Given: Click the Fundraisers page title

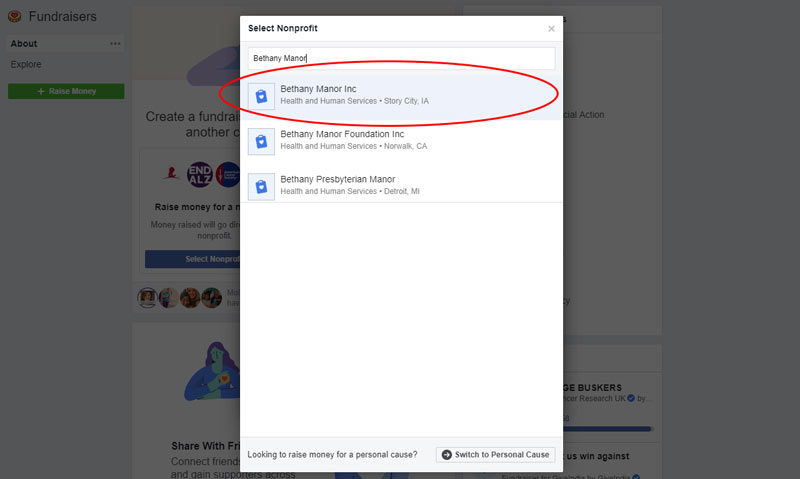Looking at the screenshot, I should (x=62, y=16).
